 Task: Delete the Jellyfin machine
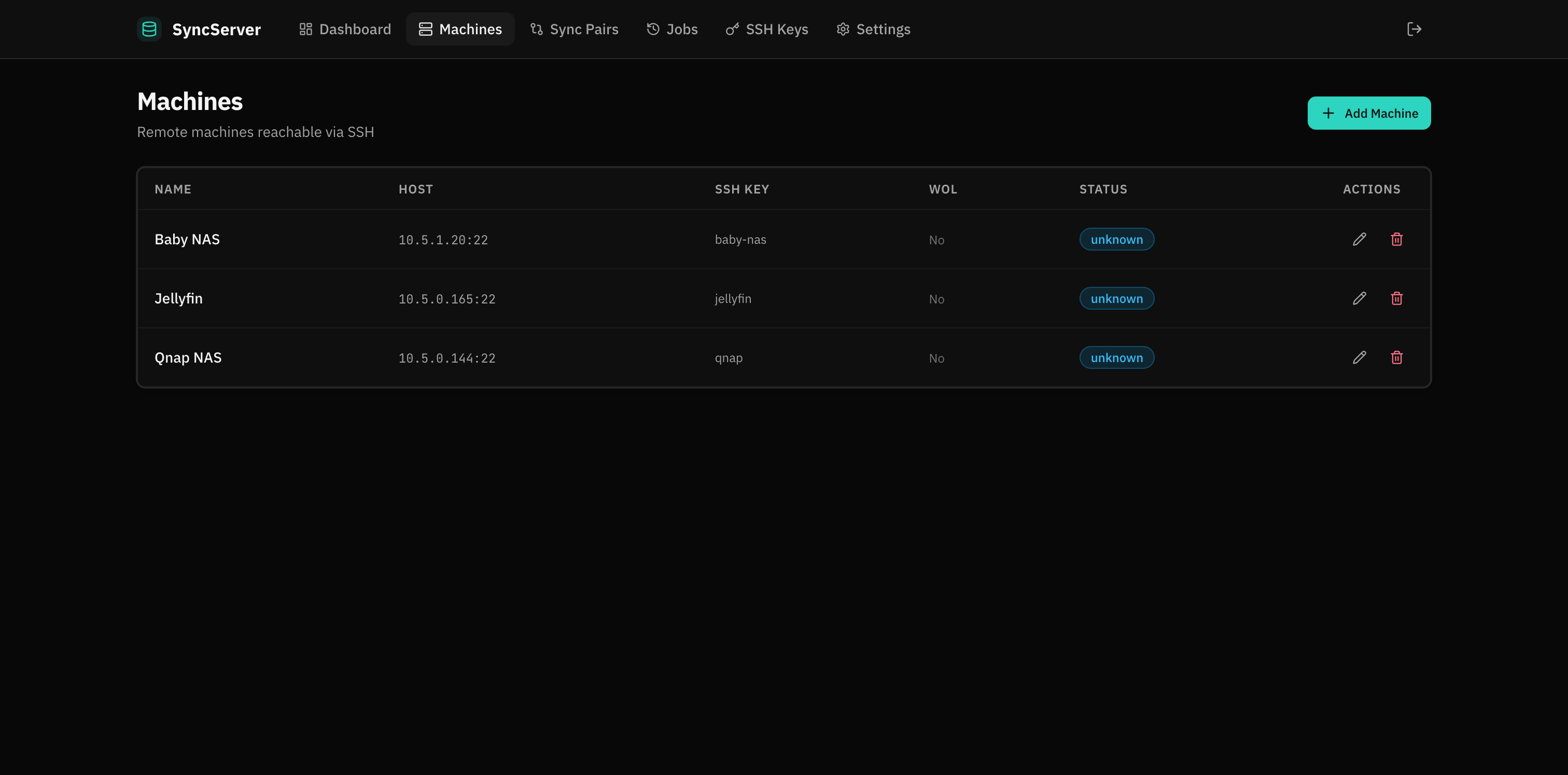(1397, 298)
